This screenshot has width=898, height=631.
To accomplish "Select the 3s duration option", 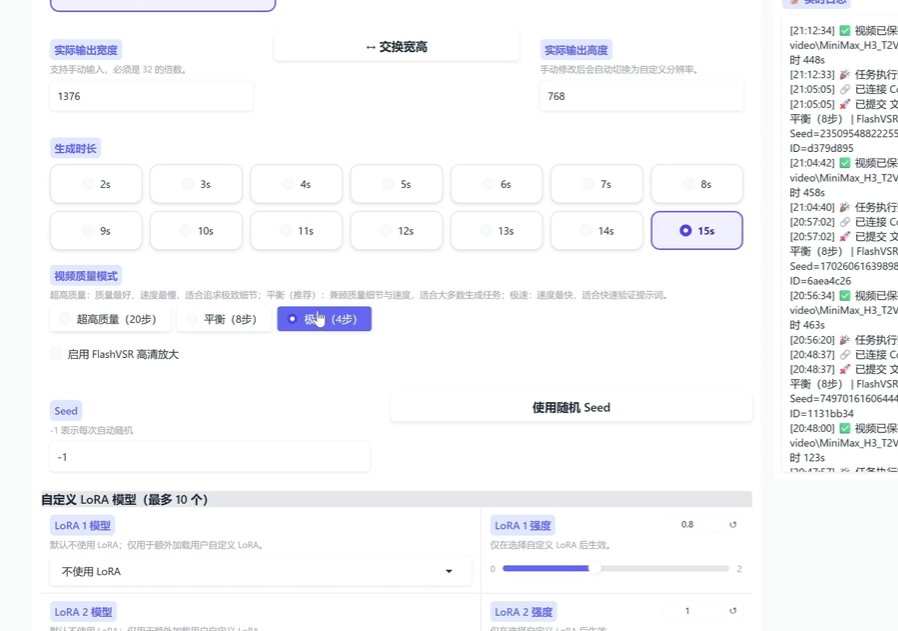I will pyautogui.click(x=196, y=184).
